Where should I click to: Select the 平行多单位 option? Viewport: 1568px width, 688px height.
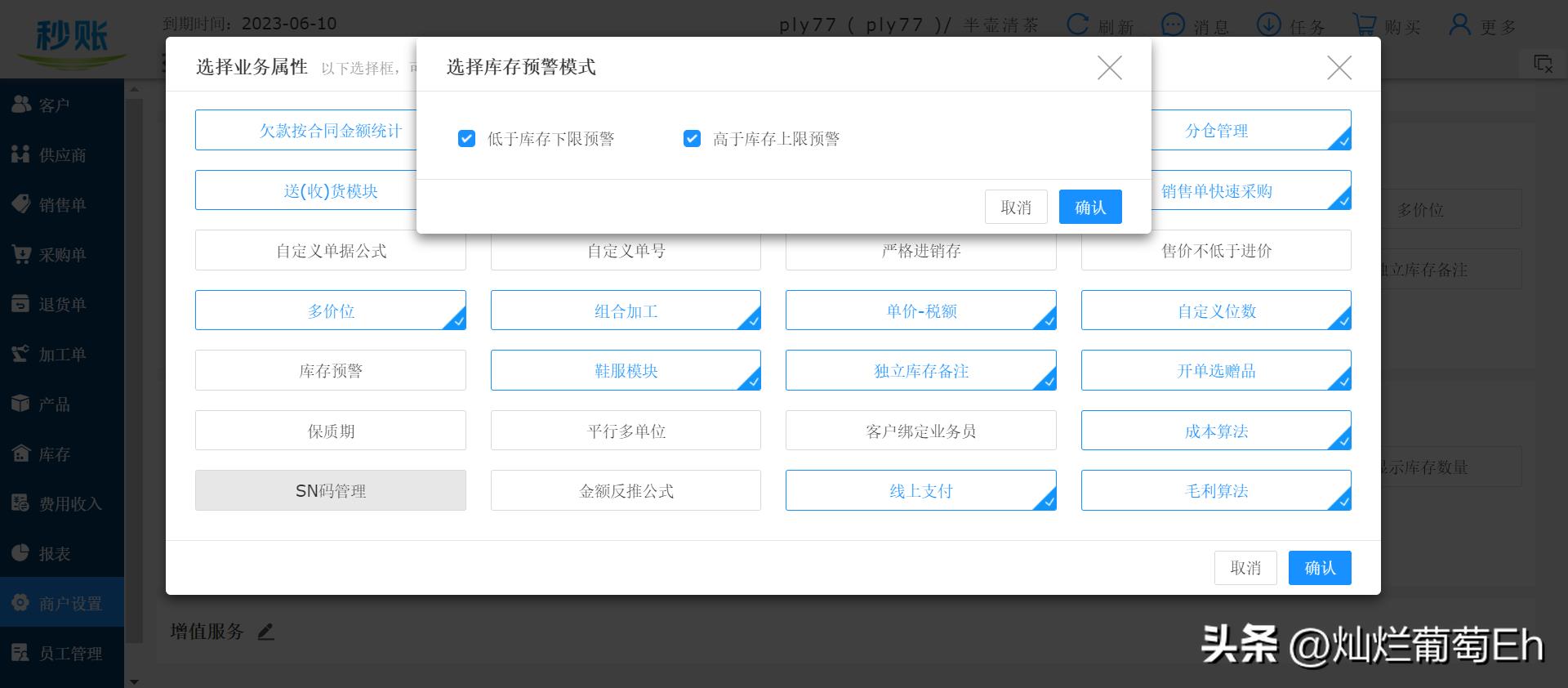pyautogui.click(x=626, y=431)
